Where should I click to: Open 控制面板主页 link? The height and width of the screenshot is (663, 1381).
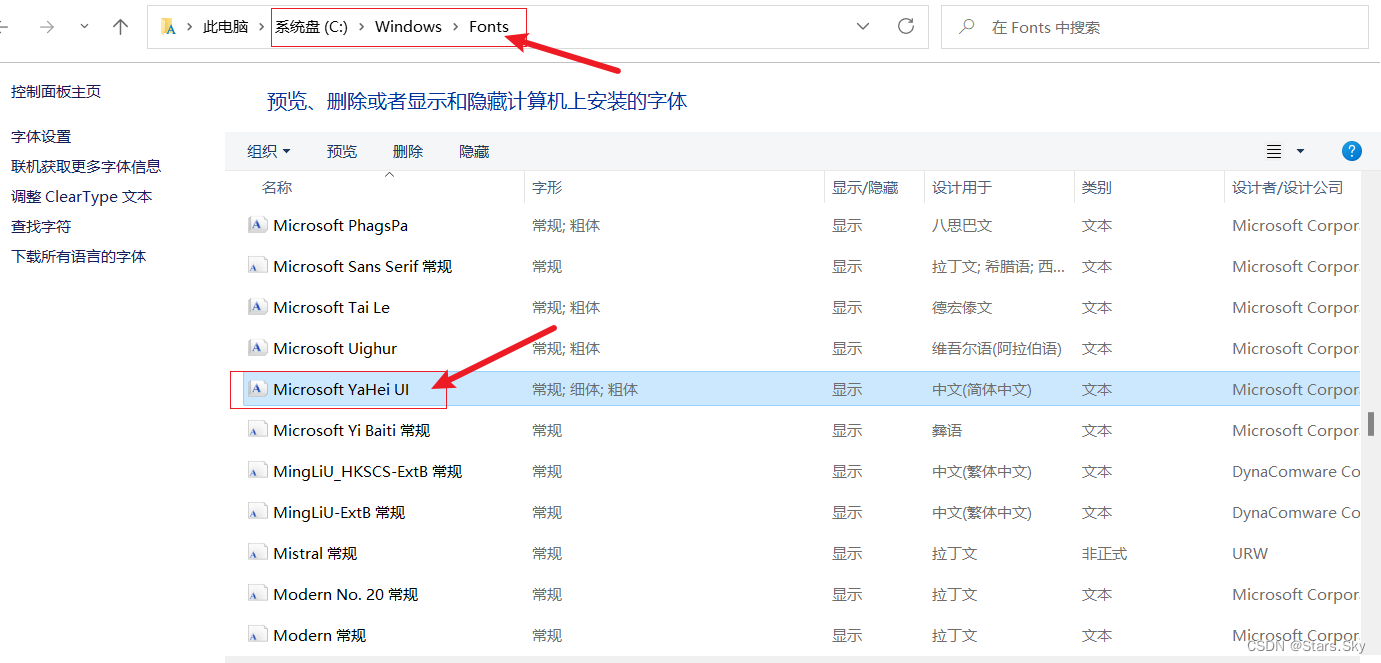(x=56, y=91)
